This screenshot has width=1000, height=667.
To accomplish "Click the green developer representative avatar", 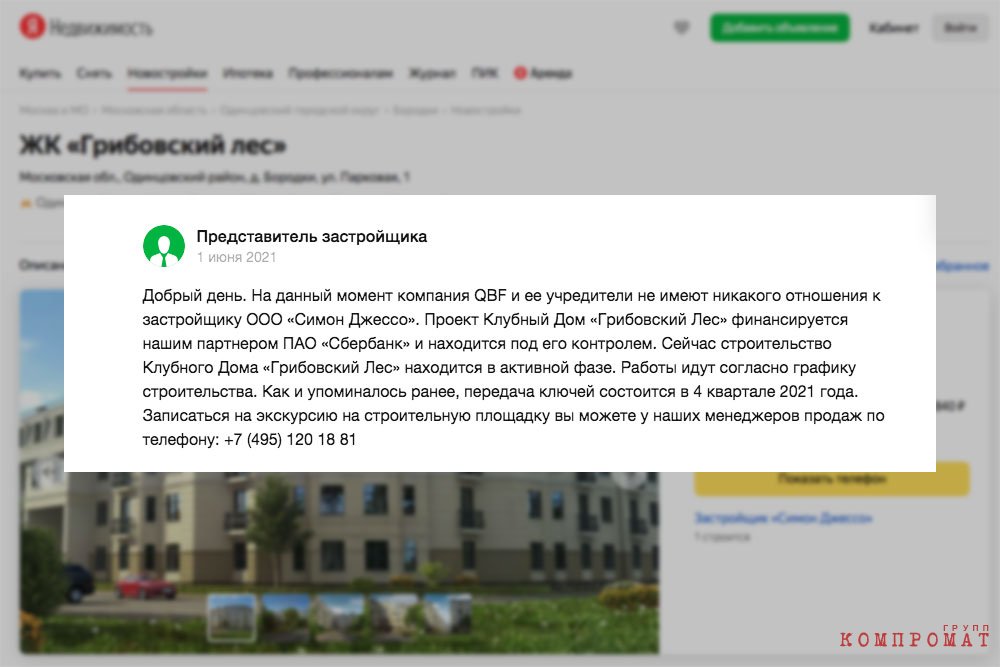I will pos(164,246).
